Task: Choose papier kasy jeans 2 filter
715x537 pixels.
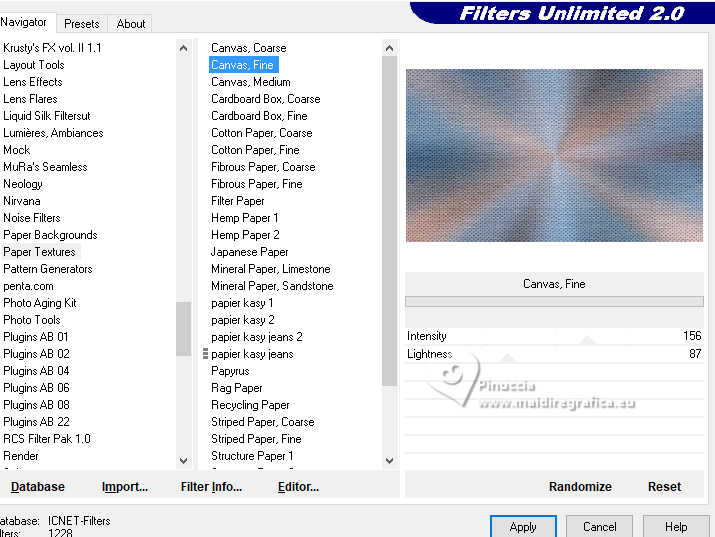Action: pyautogui.click(x=257, y=337)
